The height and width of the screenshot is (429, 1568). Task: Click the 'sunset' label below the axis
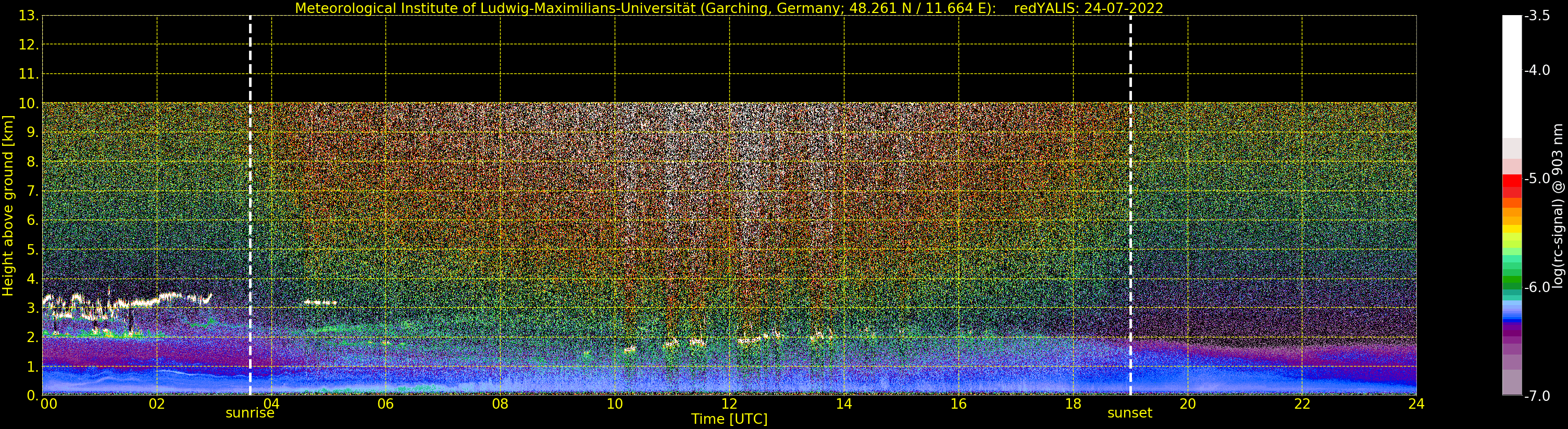[1130, 413]
